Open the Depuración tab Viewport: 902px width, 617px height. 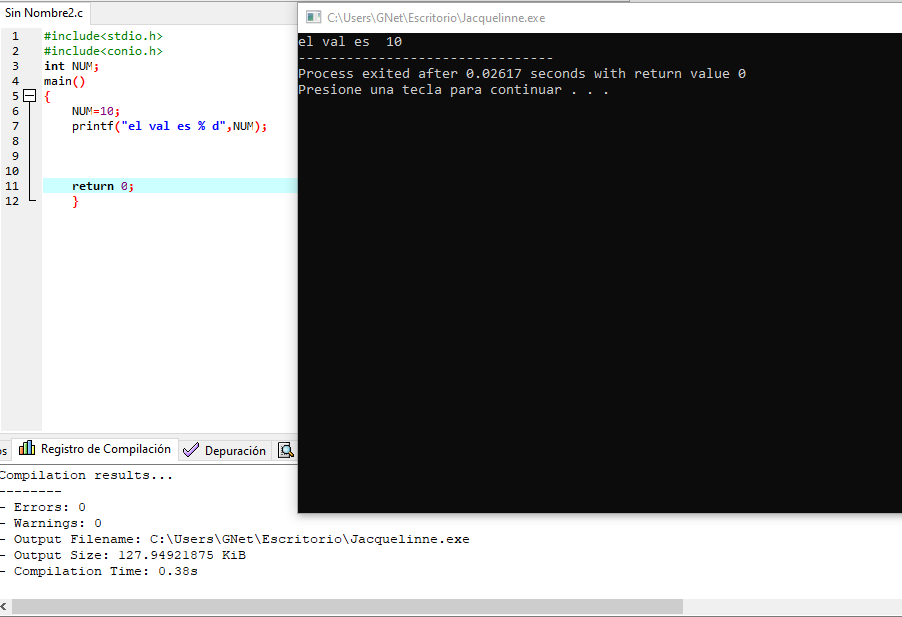pos(224,450)
